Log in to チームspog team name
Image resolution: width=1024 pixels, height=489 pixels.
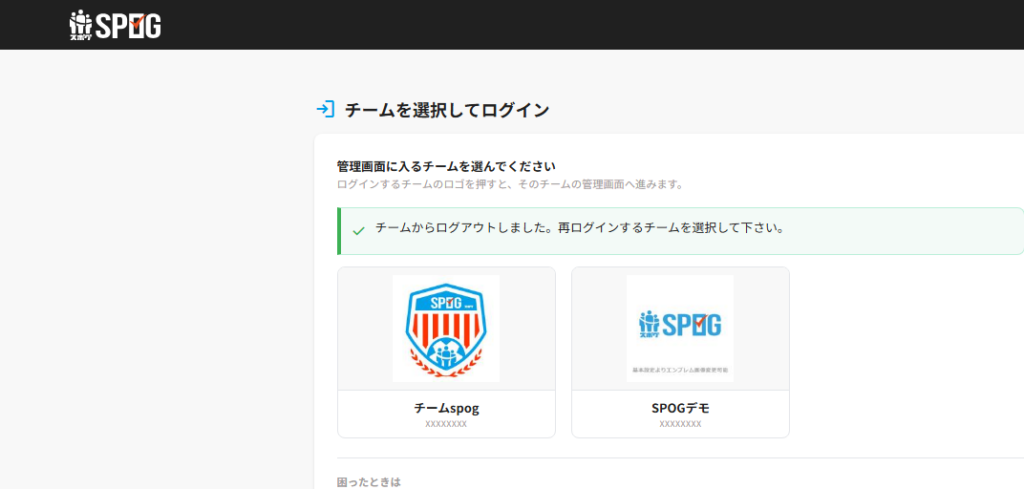coord(446,409)
